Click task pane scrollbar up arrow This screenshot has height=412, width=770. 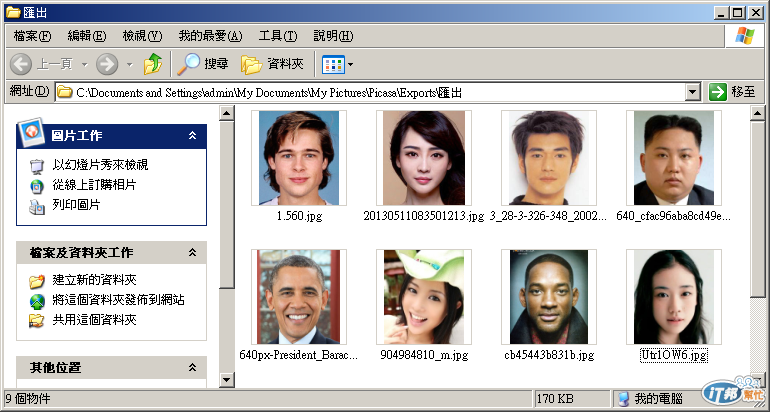tap(226, 114)
